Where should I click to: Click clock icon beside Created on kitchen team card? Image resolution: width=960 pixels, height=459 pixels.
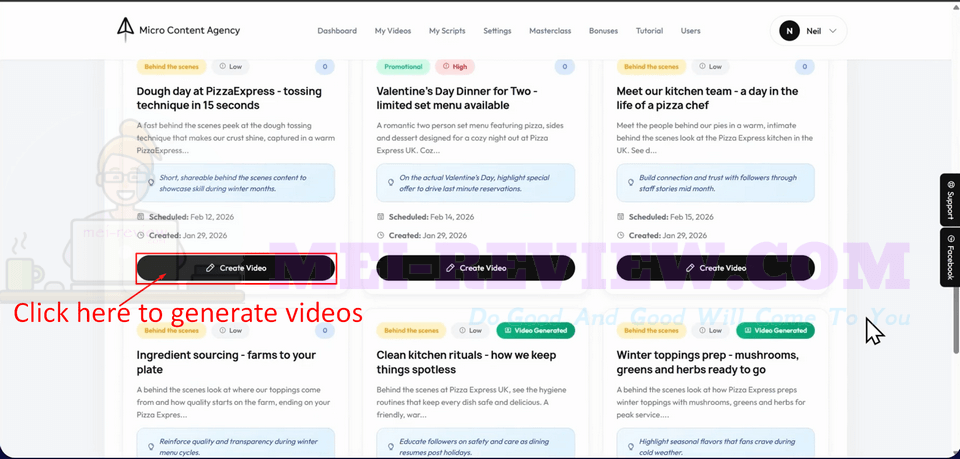(x=620, y=235)
